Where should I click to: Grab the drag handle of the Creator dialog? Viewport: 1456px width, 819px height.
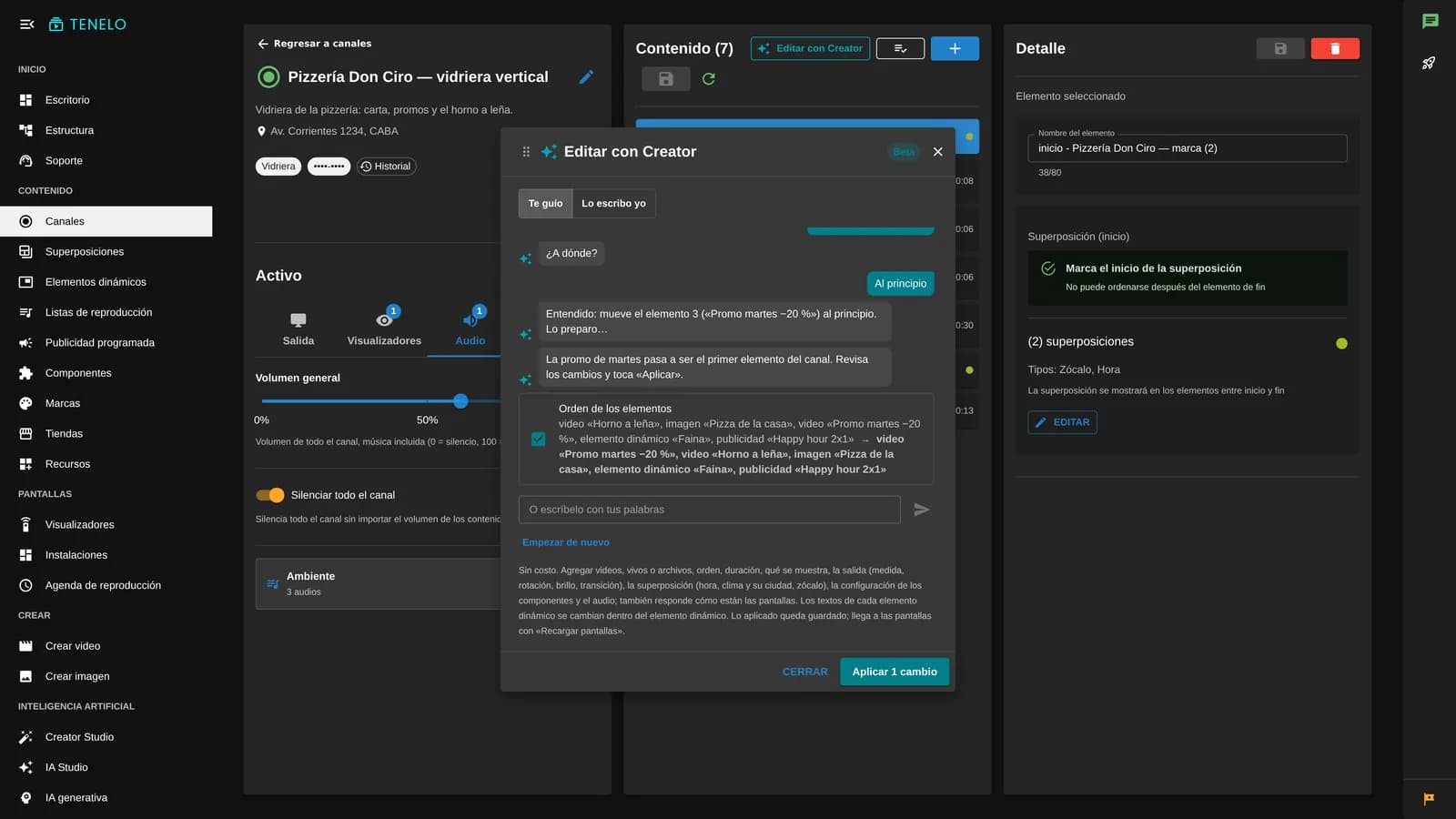526,152
